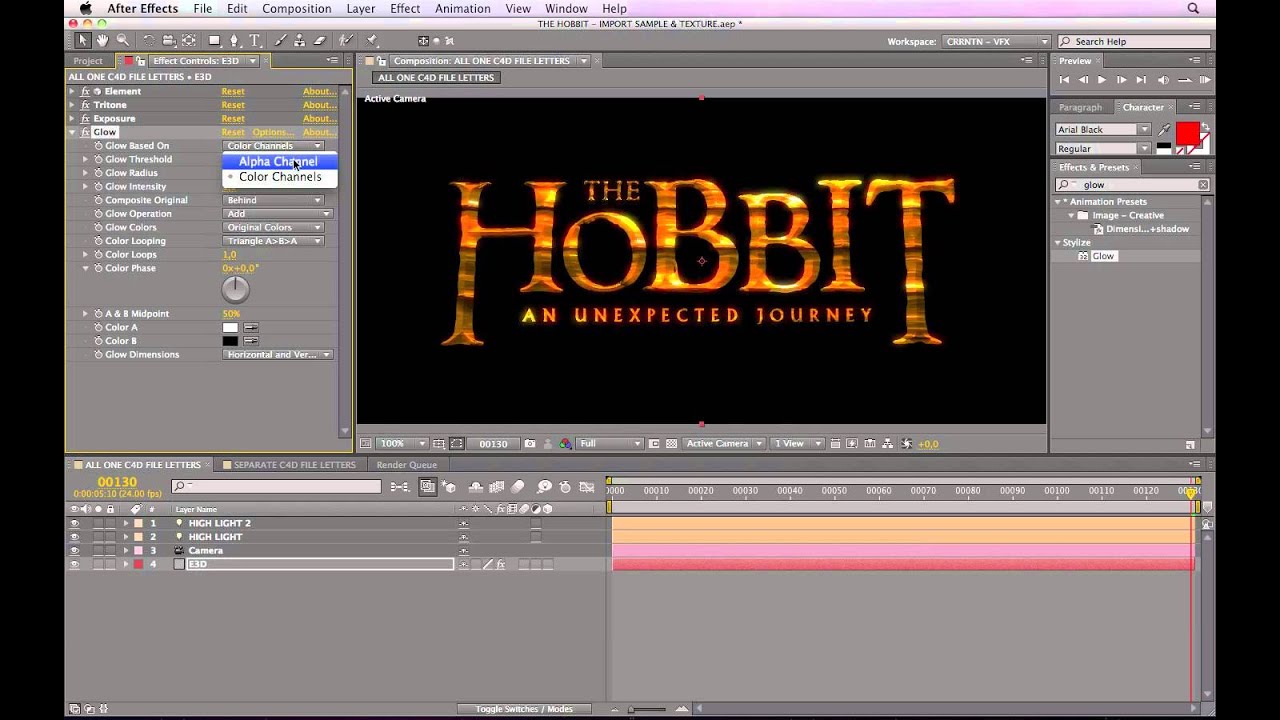The width and height of the screenshot is (1280, 720).
Task: Open the Glow Operation Add dropdown
Action: tap(278, 214)
